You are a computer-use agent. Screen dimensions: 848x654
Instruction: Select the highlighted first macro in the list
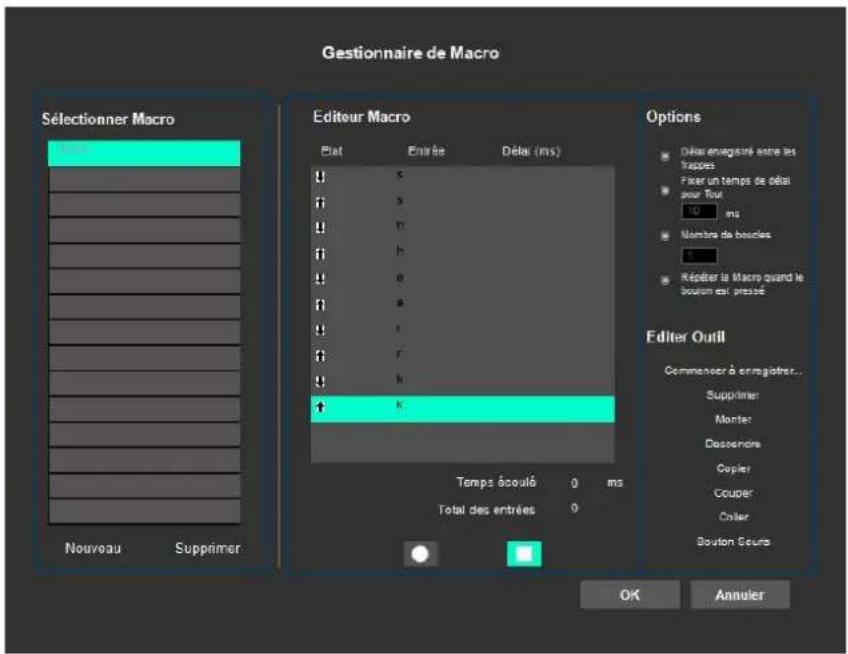144,153
